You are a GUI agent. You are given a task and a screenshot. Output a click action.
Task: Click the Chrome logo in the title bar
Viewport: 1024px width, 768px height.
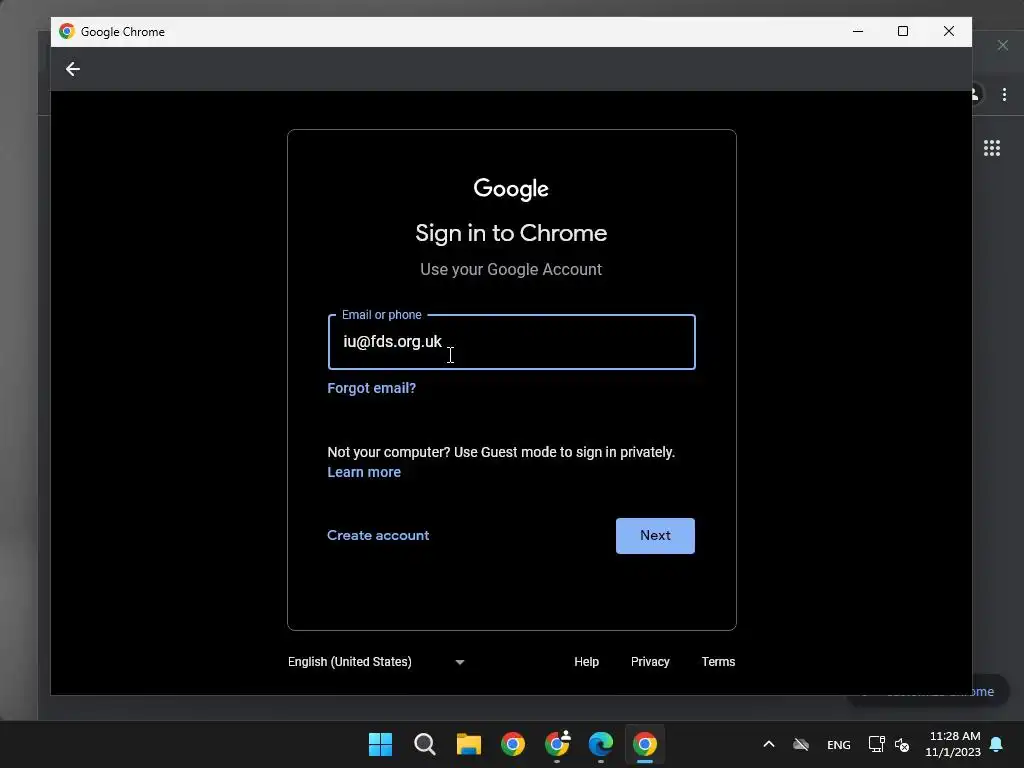click(67, 31)
